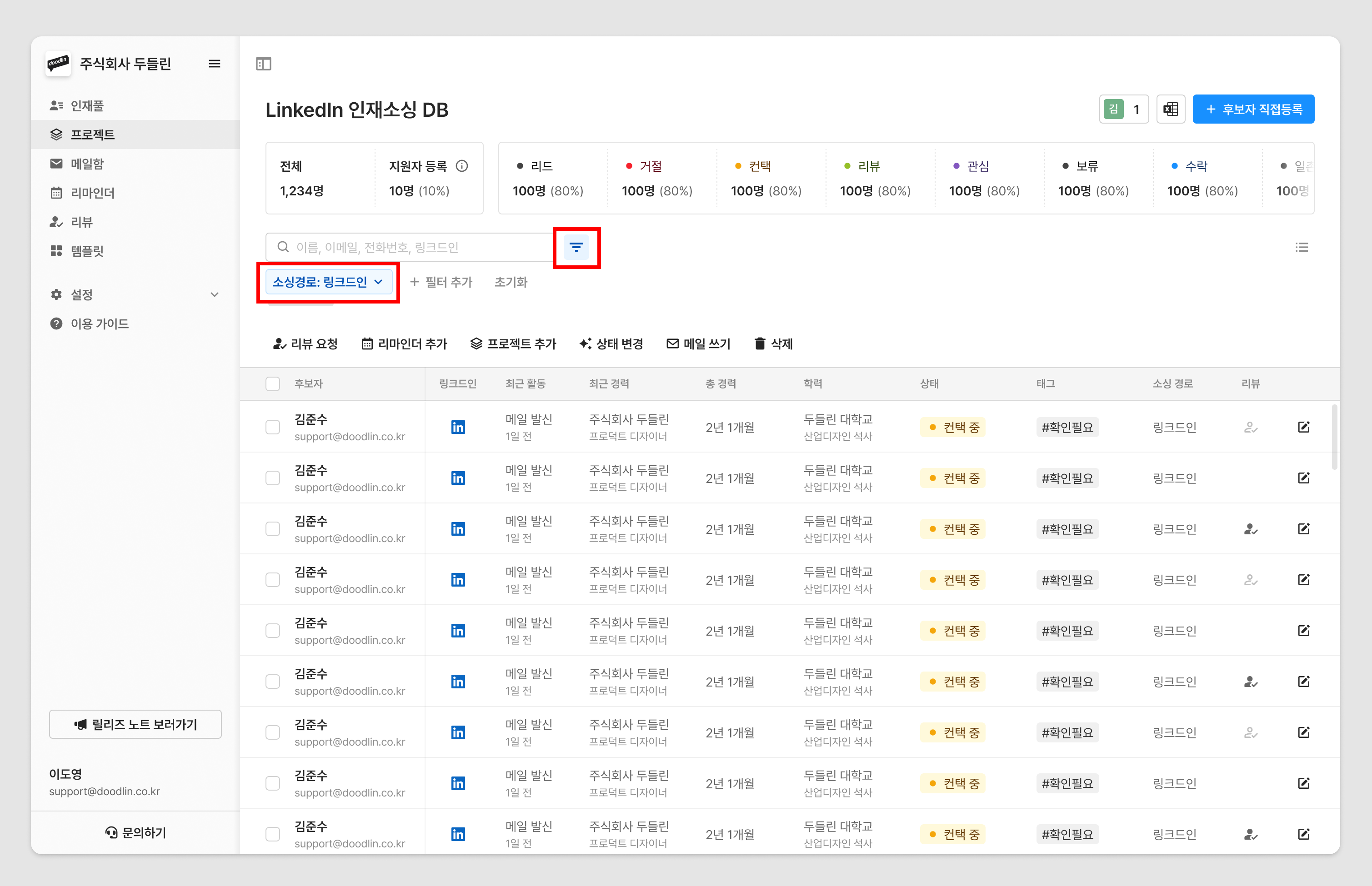Go to 메일함 in the sidebar
Image resolution: width=1372 pixels, height=886 pixels.
point(87,164)
